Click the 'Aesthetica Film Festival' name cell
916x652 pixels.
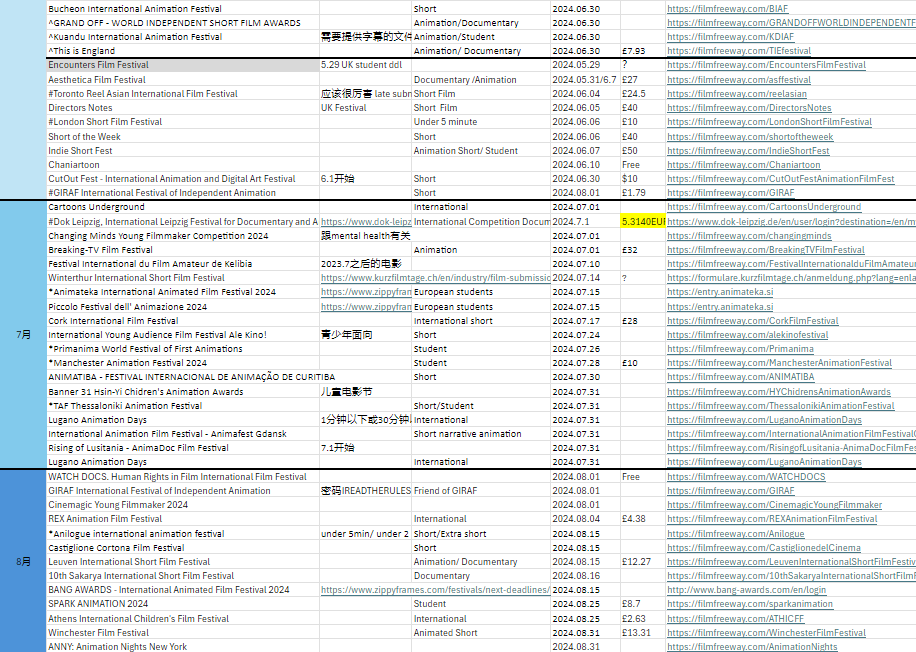point(183,79)
